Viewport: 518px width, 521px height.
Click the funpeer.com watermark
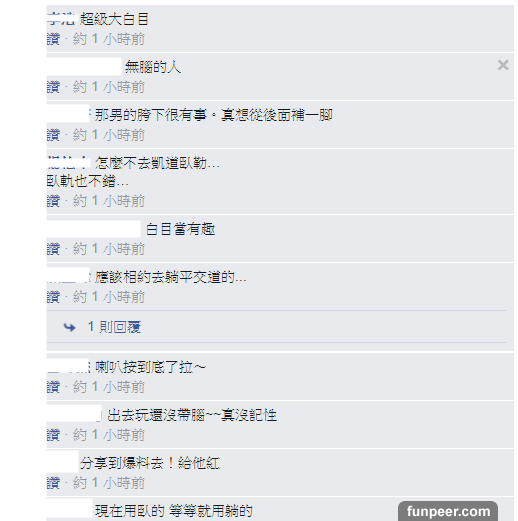pyautogui.click(x=448, y=511)
